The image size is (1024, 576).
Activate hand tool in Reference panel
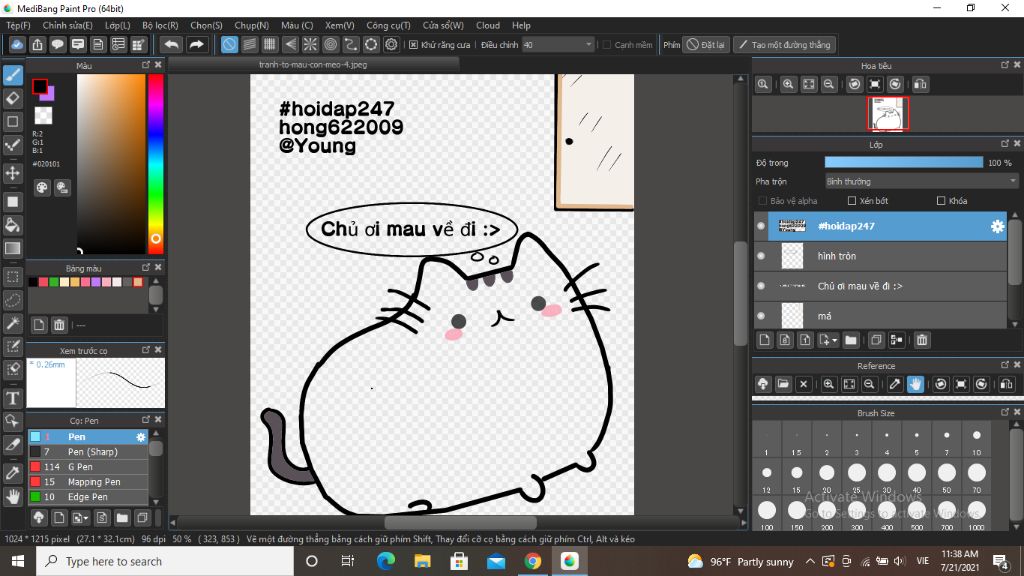915,384
